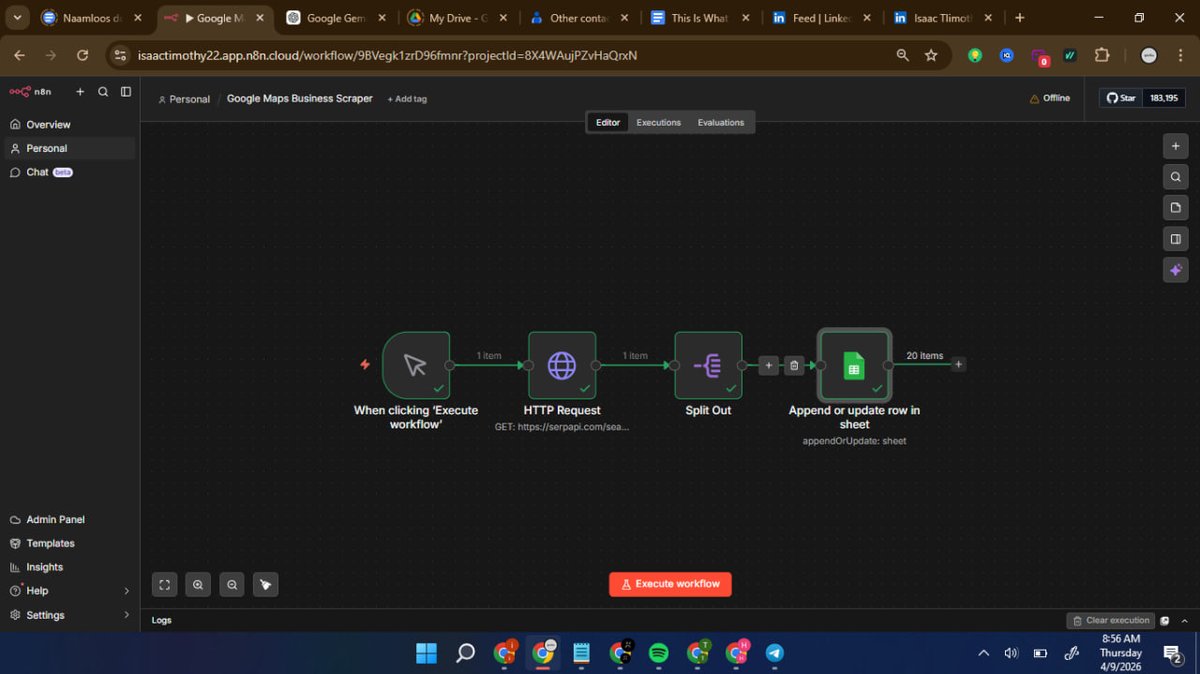This screenshot has height=674, width=1200.
Task: Switch to the Executions tab
Action: tap(658, 123)
